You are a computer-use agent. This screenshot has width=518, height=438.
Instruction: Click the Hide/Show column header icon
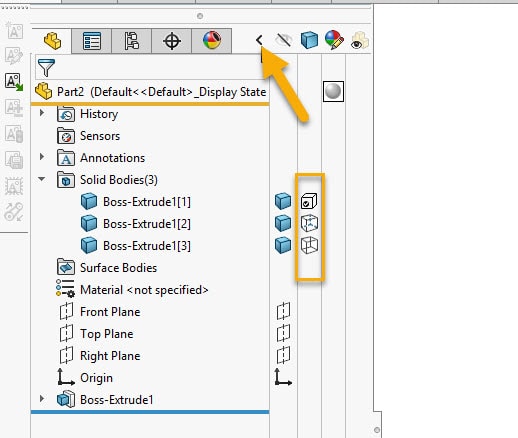[x=284, y=40]
